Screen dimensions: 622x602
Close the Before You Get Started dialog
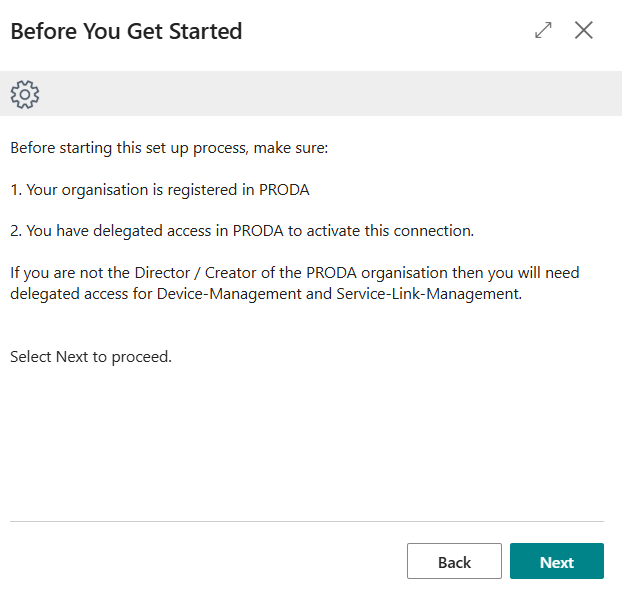(584, 30)
